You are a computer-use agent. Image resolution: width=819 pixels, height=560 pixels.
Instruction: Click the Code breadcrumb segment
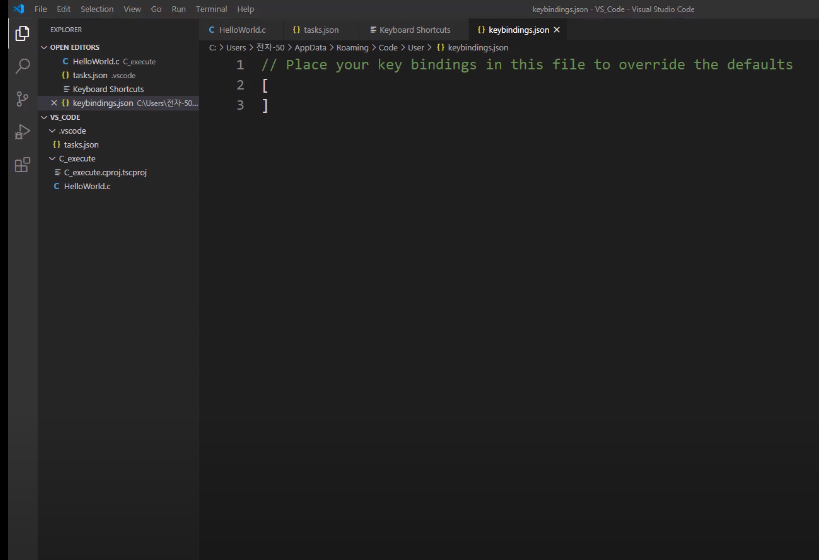point(388,48)
